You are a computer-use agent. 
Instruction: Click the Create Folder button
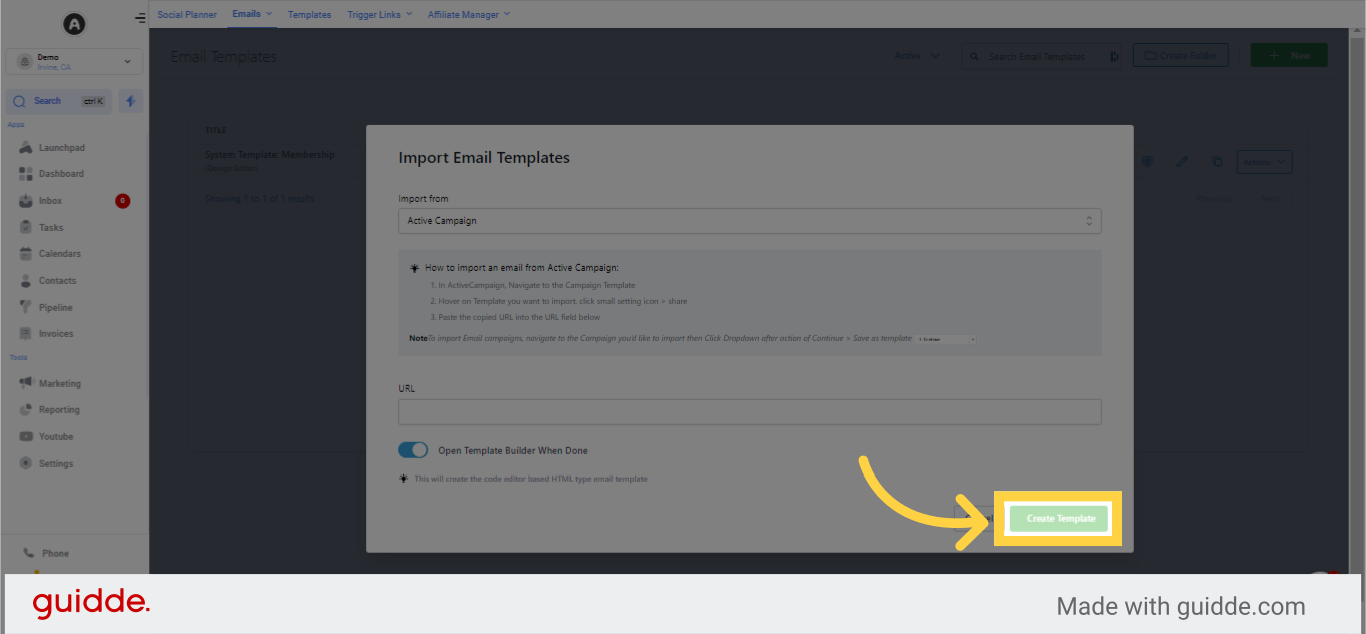click(x=1180, y=56)
